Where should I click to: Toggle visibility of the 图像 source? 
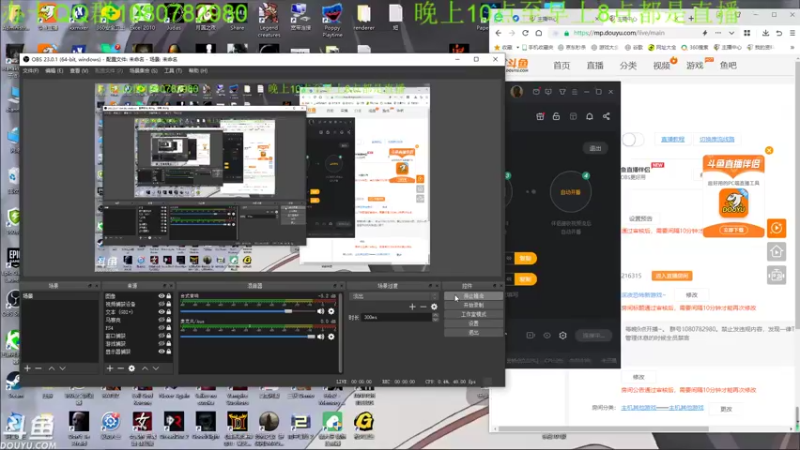(161, 296)
